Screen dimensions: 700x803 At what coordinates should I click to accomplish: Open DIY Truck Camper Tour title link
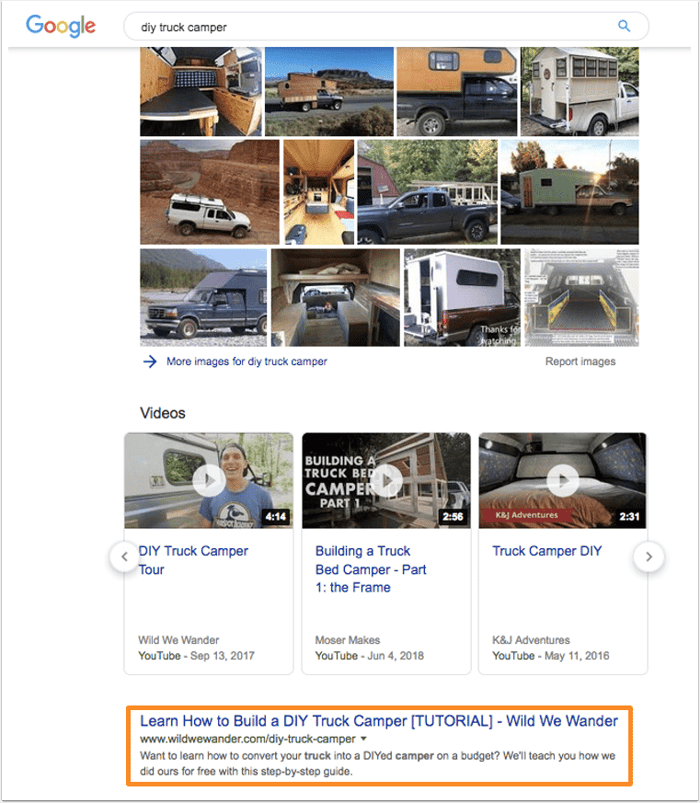(x=193, y=560)
